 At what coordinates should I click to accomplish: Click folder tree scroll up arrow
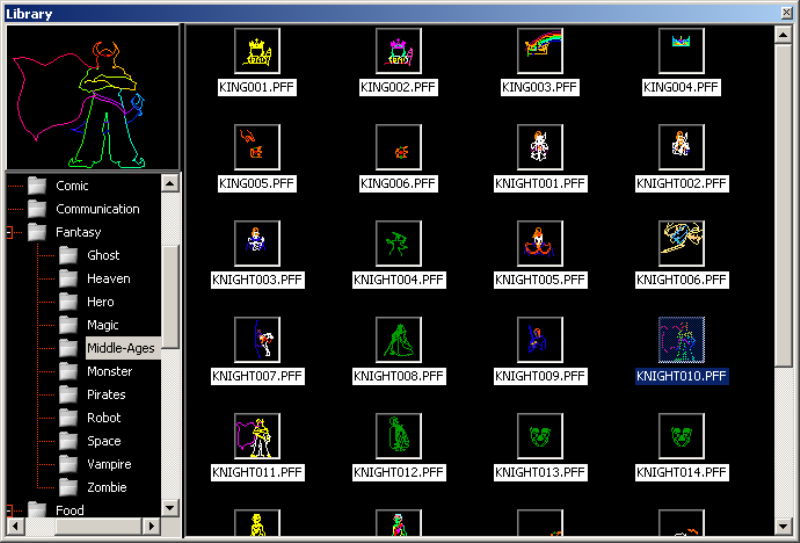tap(170, 183)
